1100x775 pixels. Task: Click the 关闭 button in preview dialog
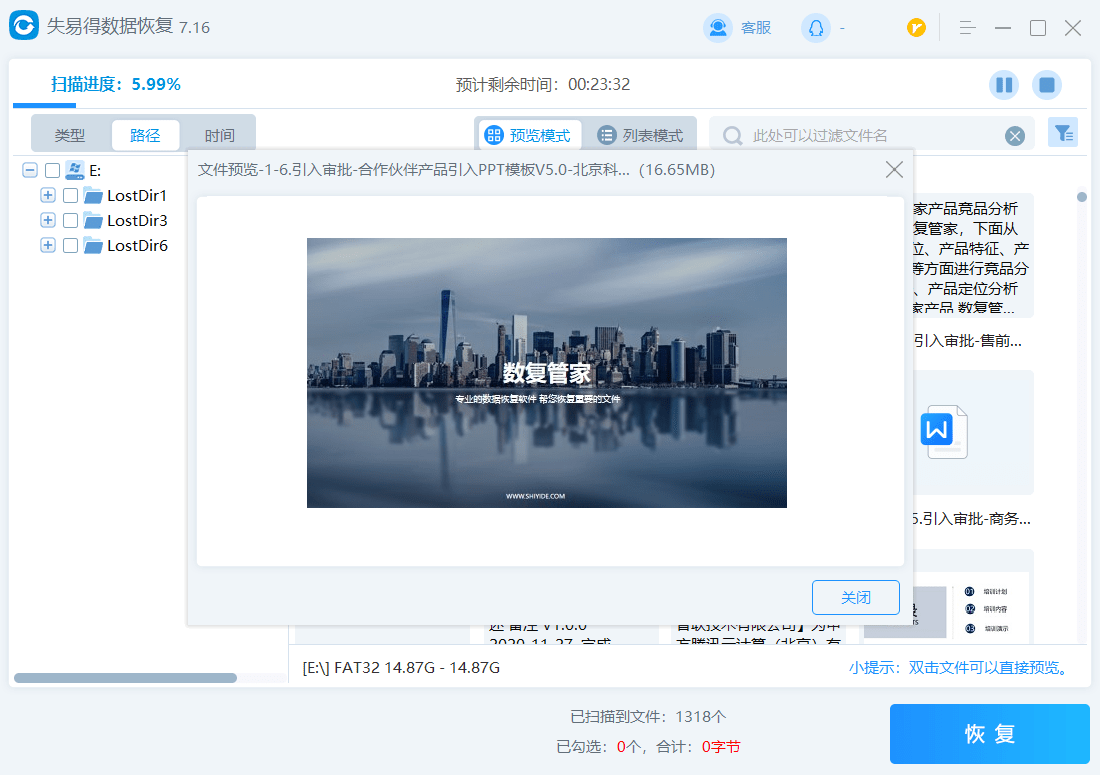856,598
